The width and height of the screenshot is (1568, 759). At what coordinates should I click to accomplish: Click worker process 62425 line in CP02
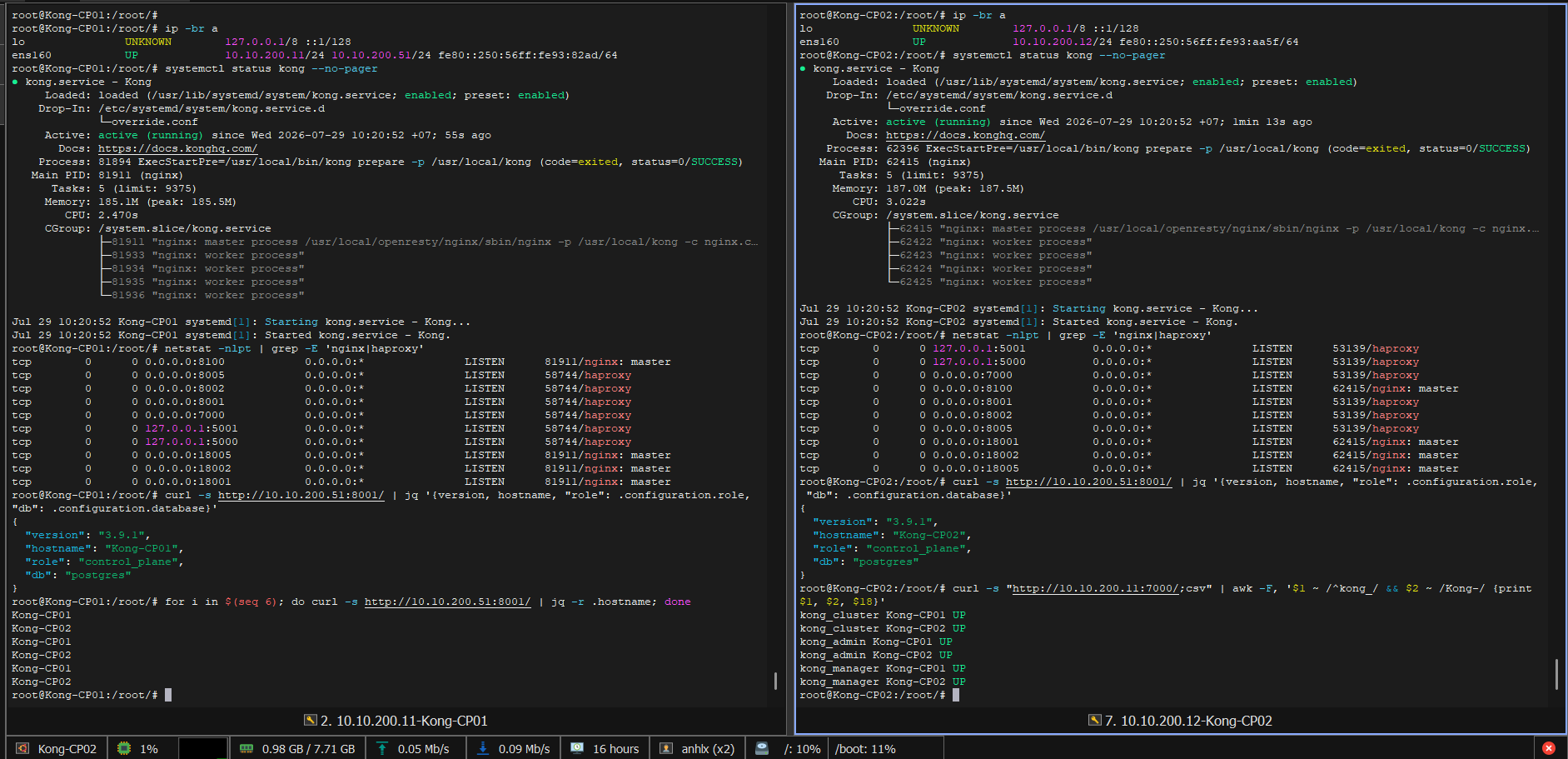click(x=990, y=282)
